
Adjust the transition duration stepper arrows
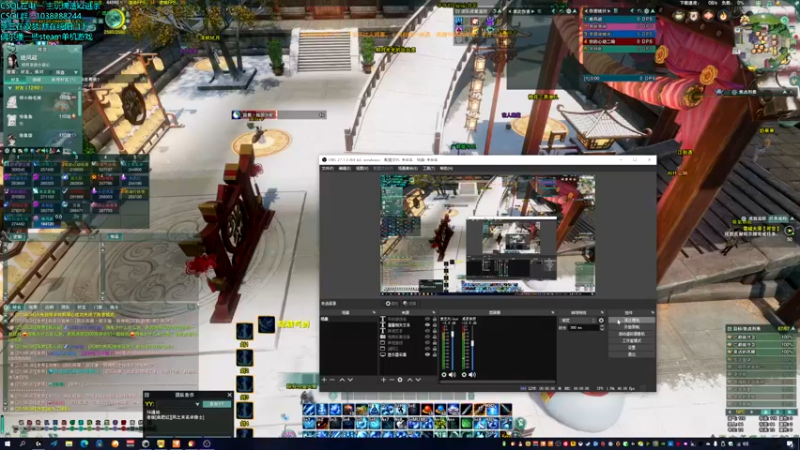tap(602, 328)
